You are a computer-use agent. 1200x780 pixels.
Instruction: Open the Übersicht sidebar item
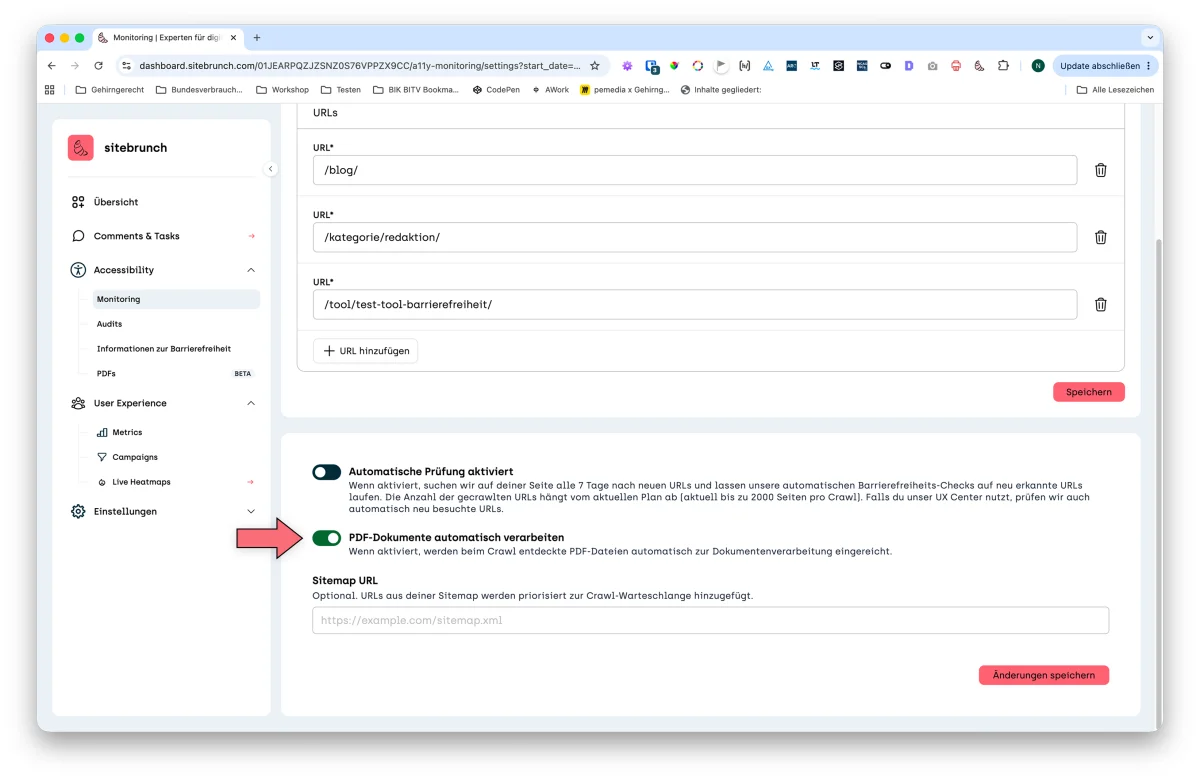(116, 202)
